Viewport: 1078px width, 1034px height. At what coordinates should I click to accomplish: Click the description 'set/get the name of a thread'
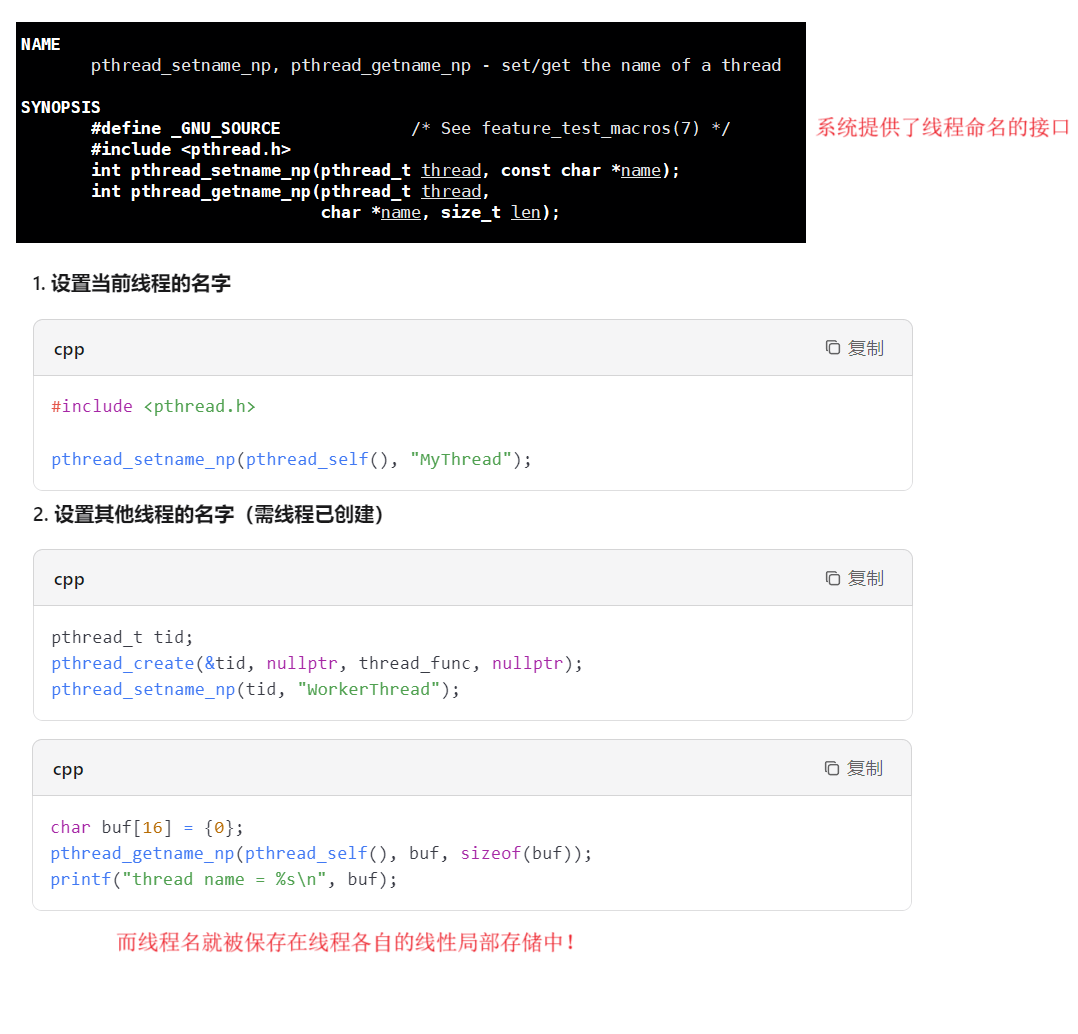tap(641, 65)
